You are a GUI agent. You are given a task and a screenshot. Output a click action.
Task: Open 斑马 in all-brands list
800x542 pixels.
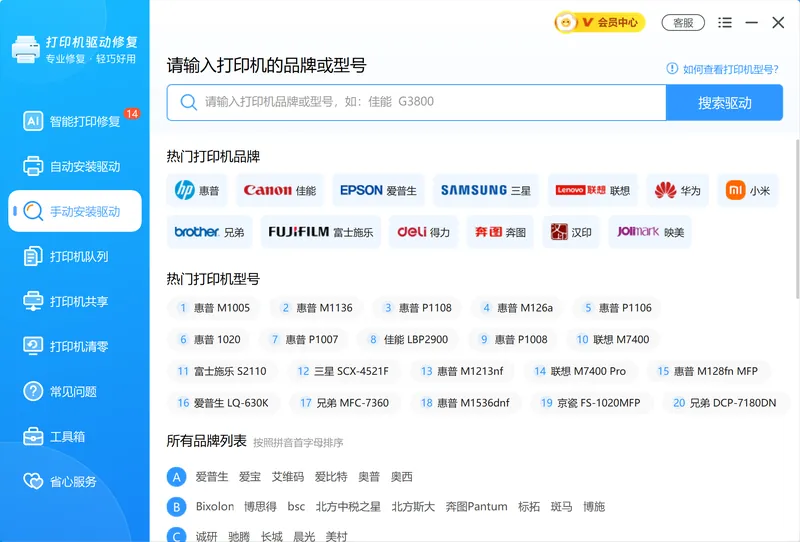coord(561,506)
